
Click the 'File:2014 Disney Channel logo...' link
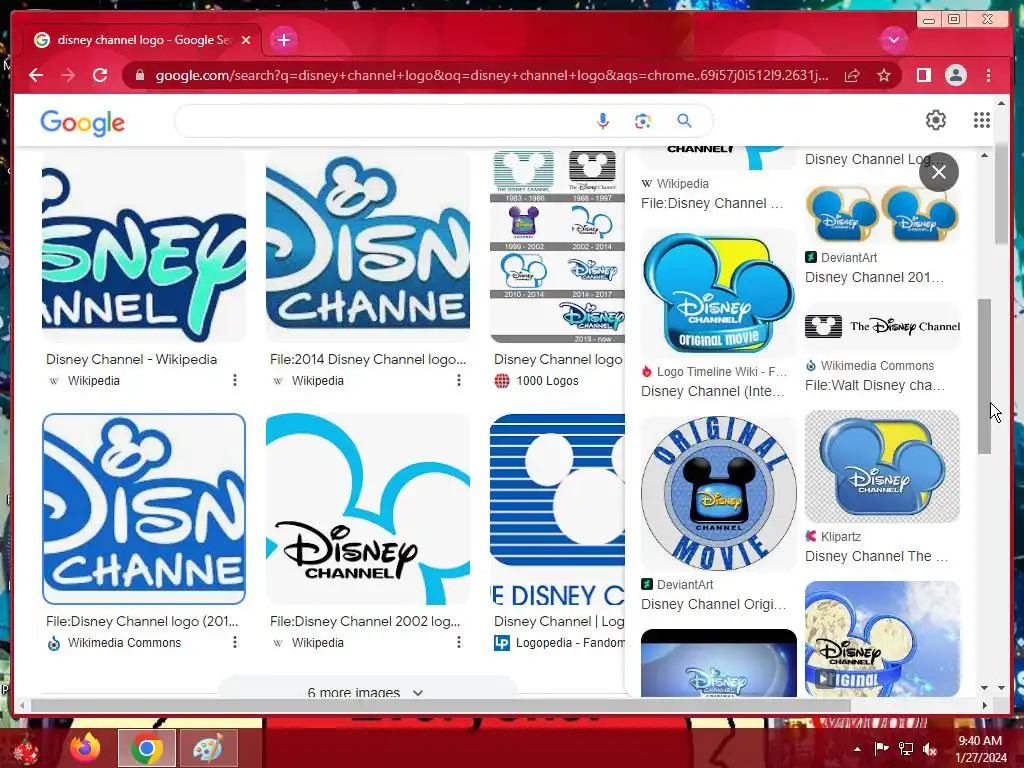click(x=368, y=359)
